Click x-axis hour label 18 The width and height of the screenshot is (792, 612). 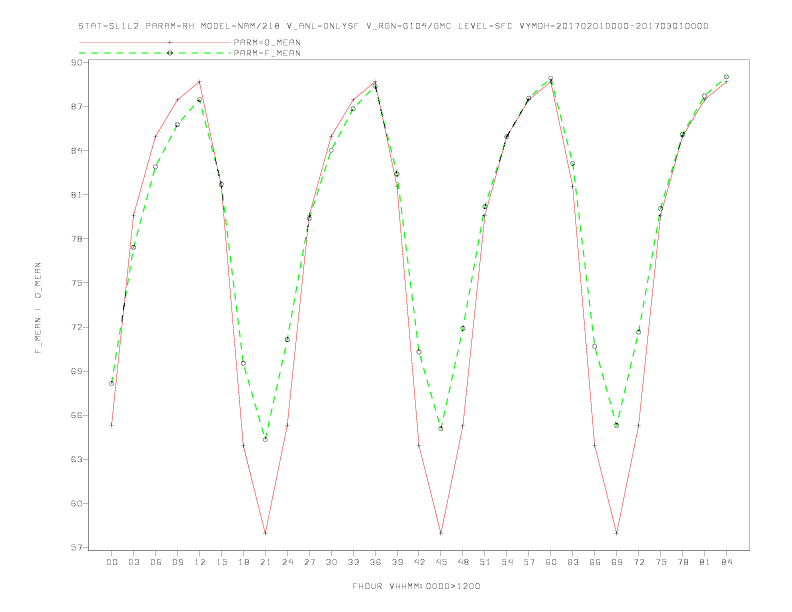click(243, 562)
